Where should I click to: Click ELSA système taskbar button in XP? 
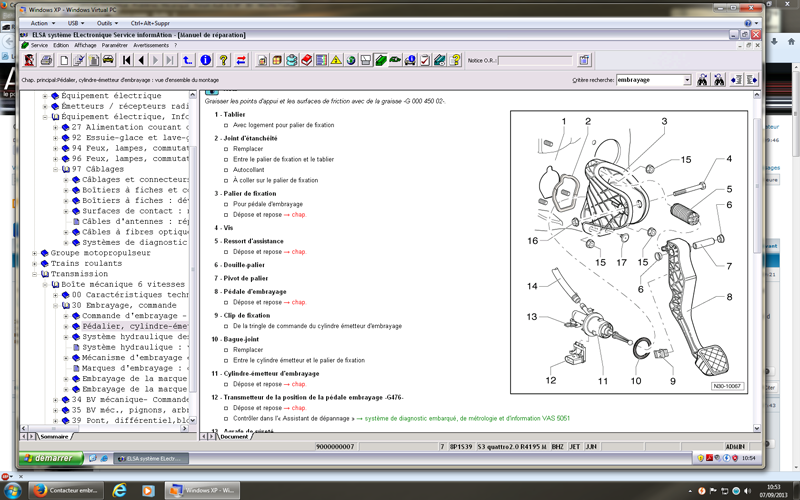point(151,459)
